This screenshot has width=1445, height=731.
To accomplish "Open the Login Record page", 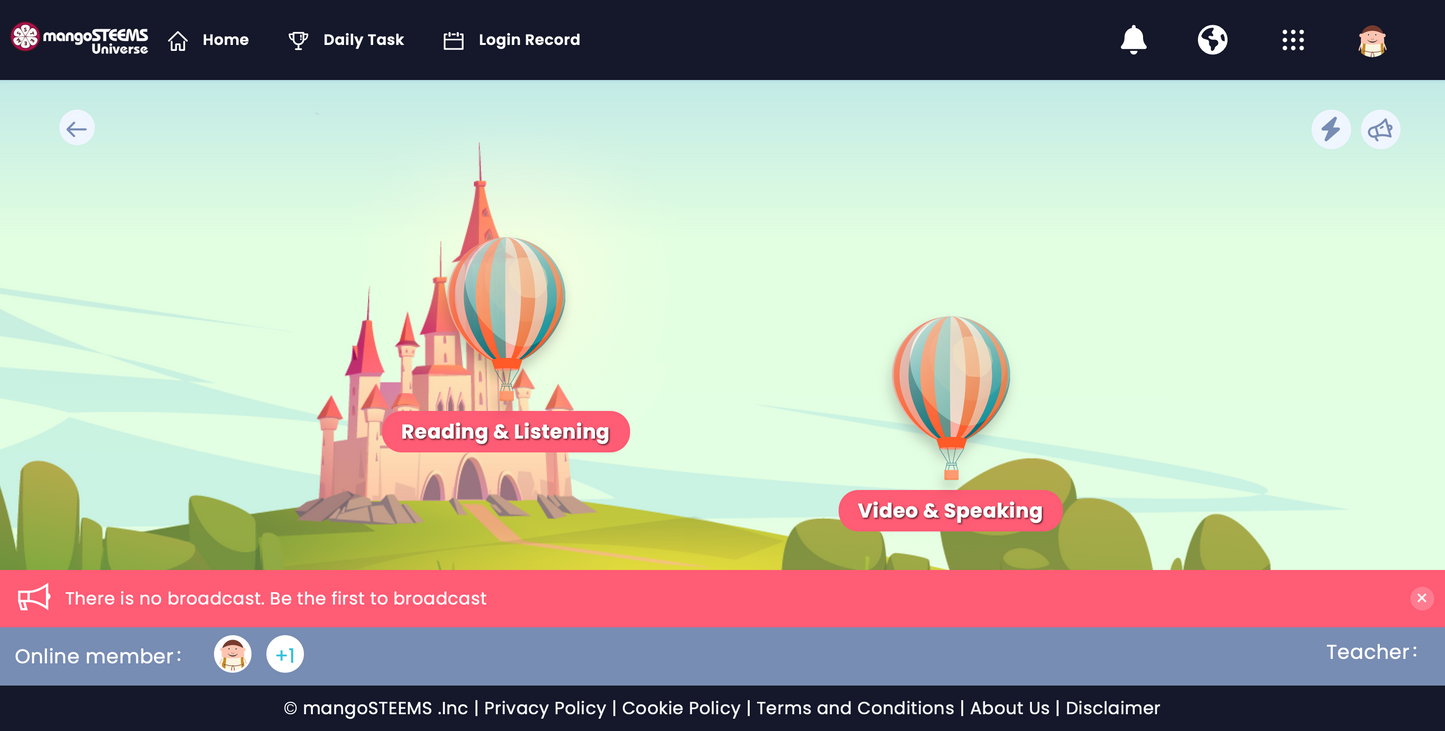I will (511, 40).
